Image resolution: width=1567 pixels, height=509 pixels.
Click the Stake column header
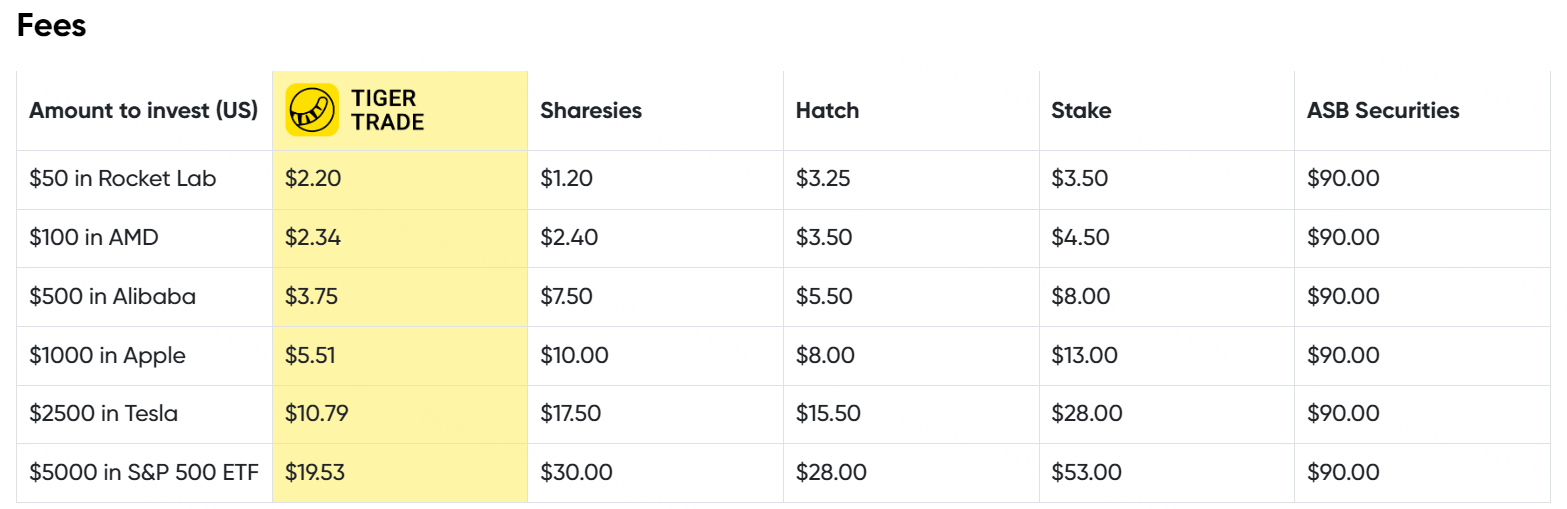[x=1081, y=111]
